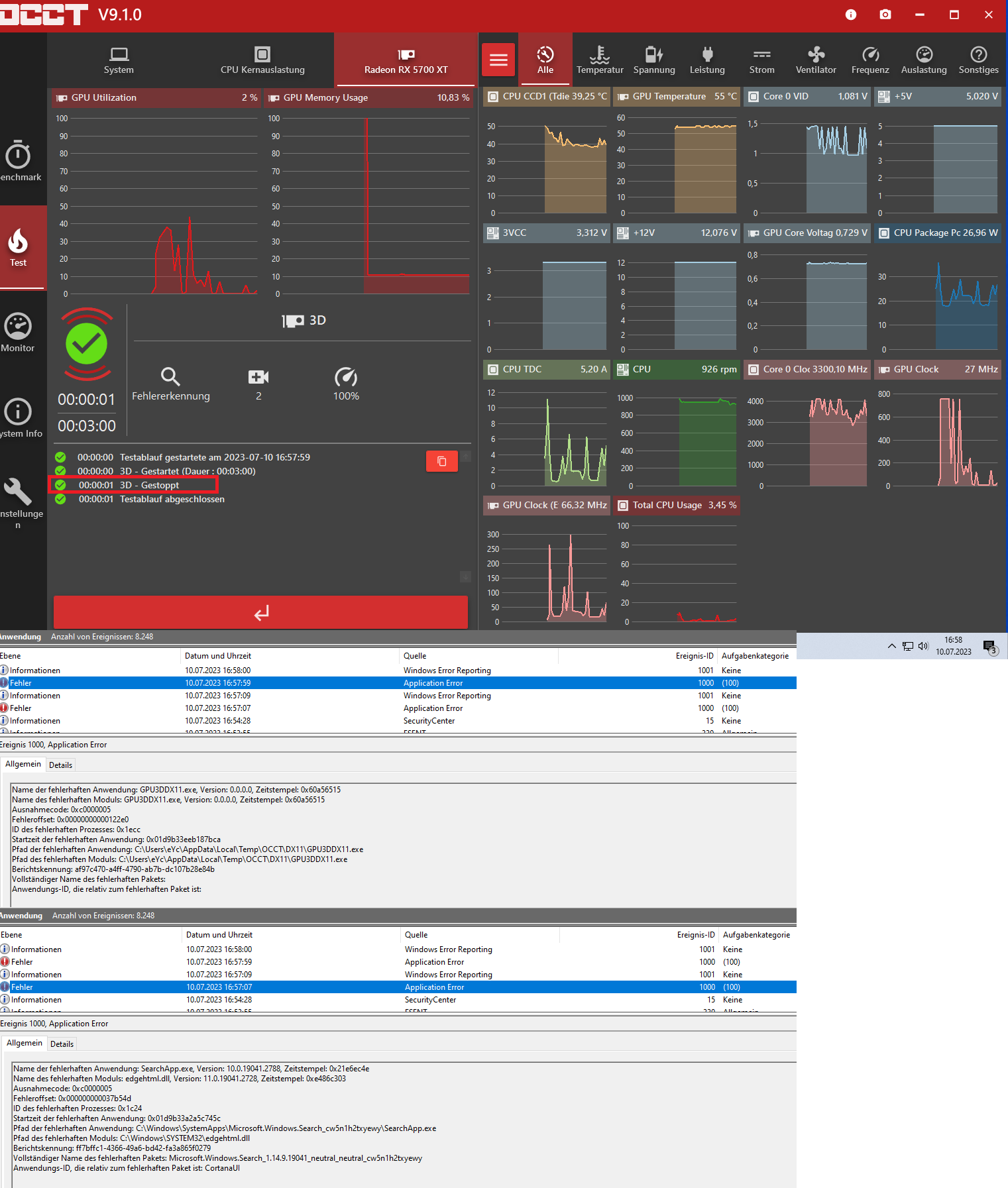
Task: Open Details tab in upper event pane
Action: 61,765
